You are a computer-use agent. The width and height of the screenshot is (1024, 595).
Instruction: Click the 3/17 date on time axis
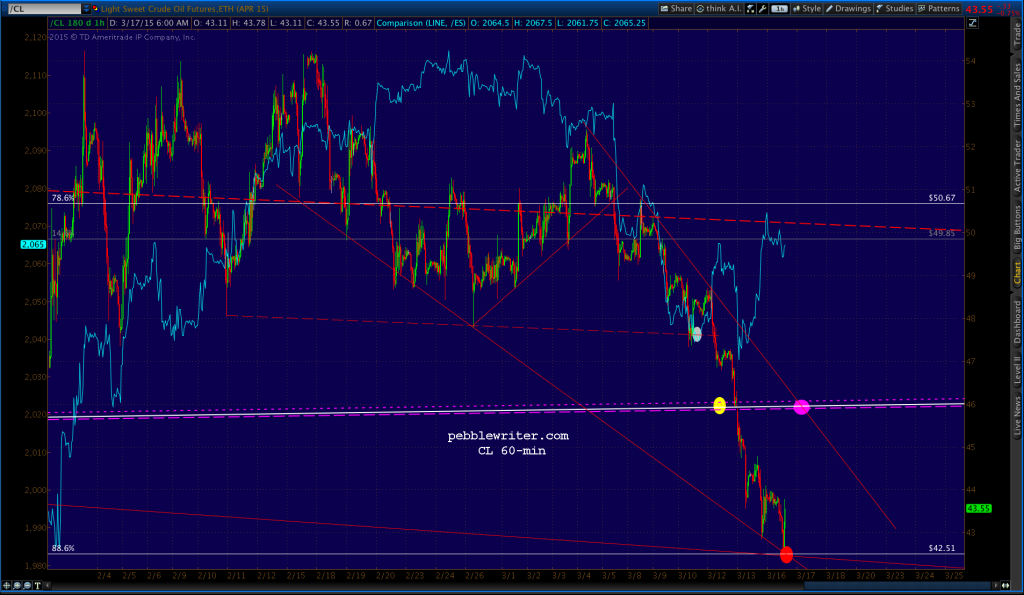806,575
